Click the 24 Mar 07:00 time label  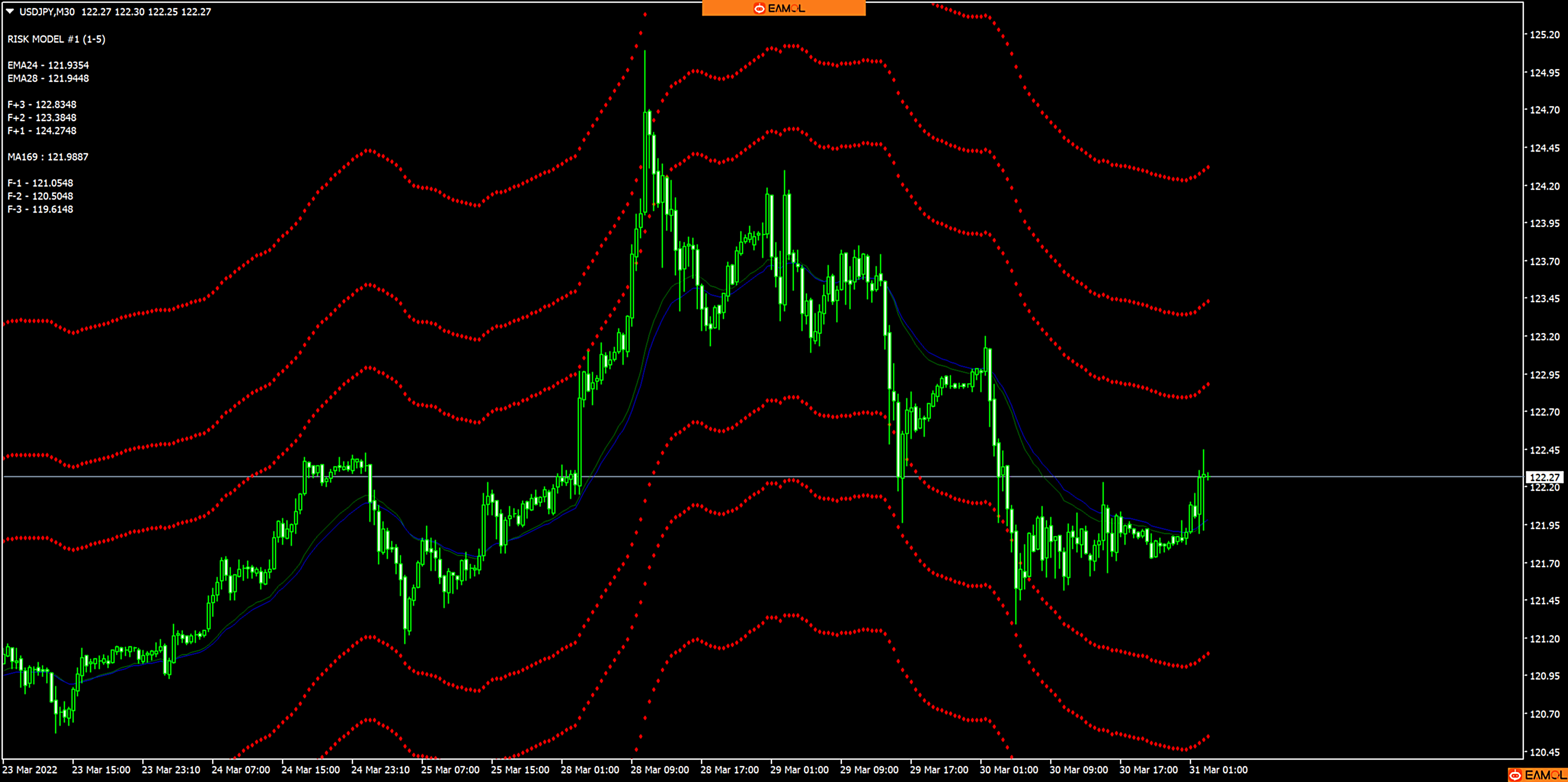tap(241, 770)
